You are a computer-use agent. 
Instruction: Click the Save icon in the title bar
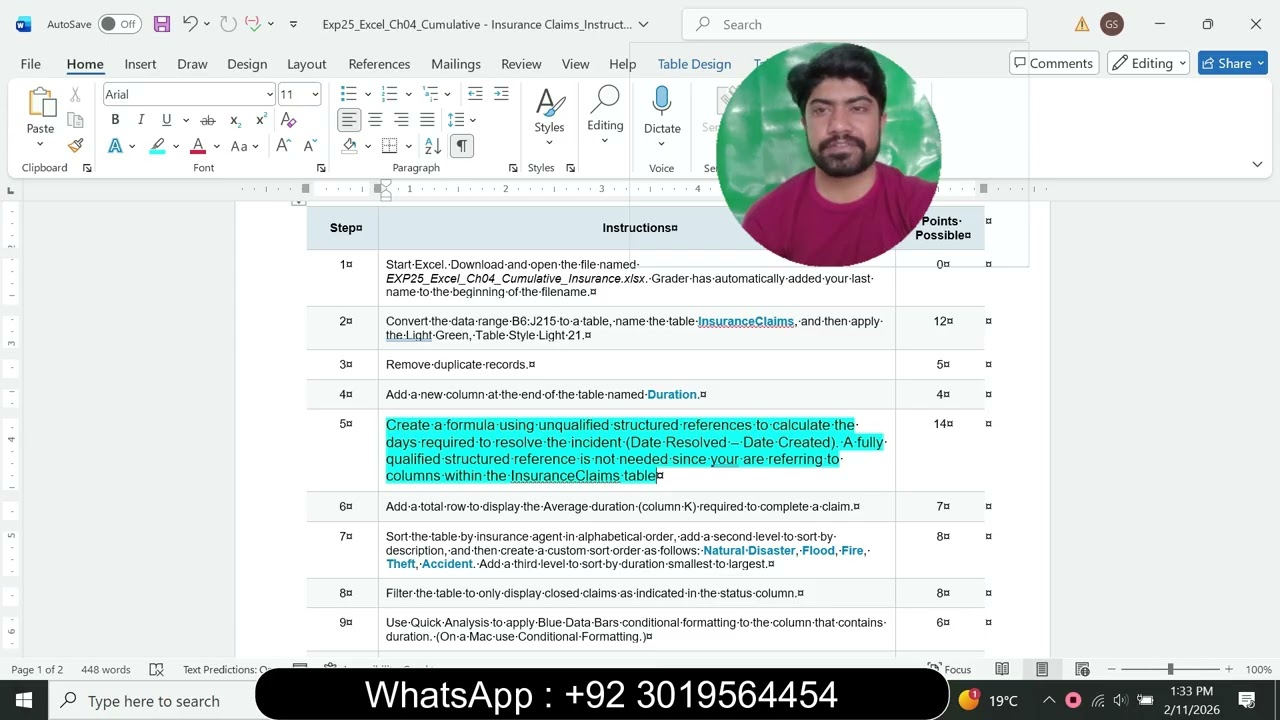point(161,24)
